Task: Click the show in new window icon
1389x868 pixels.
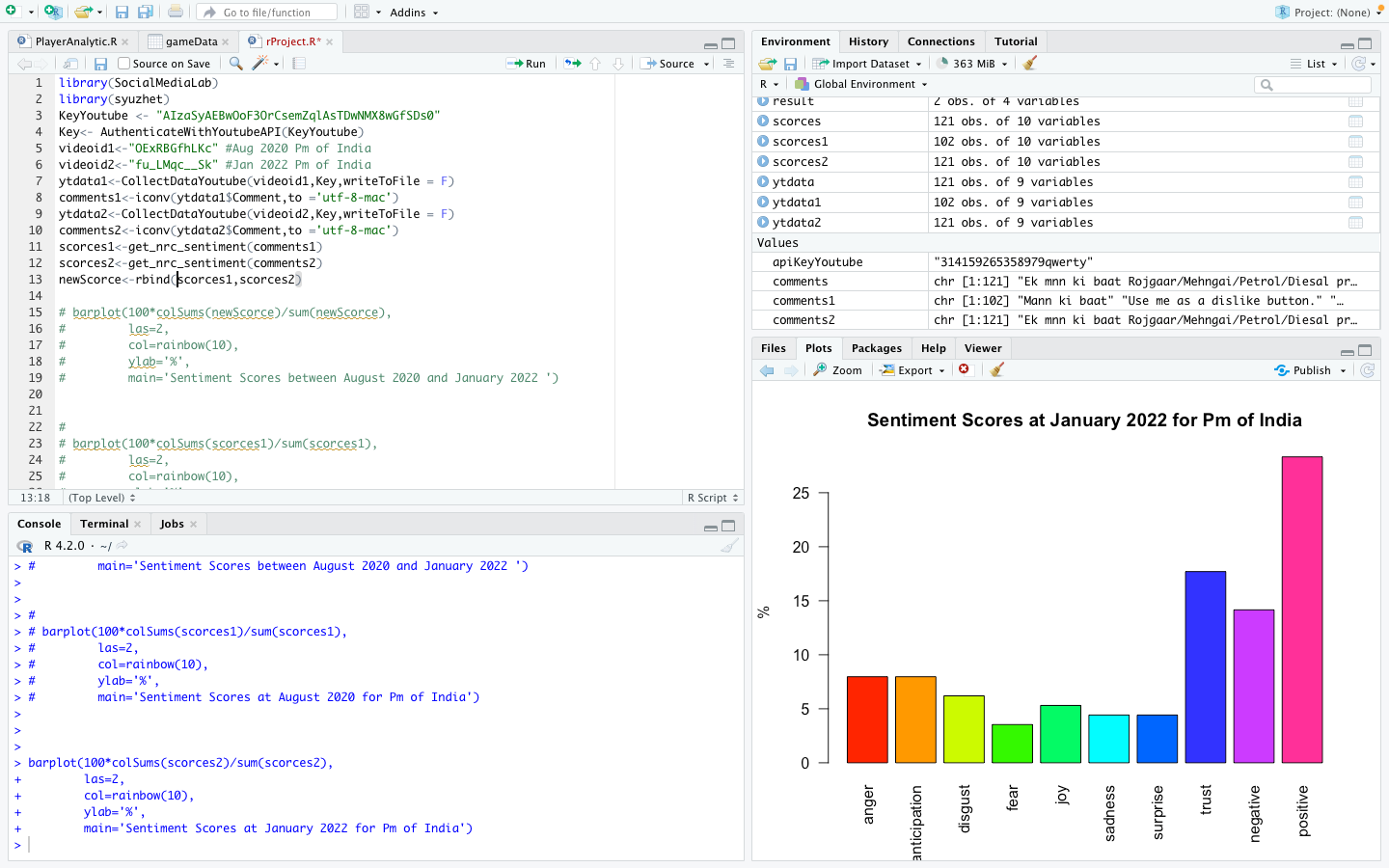Action: click(x=70, y=64)
